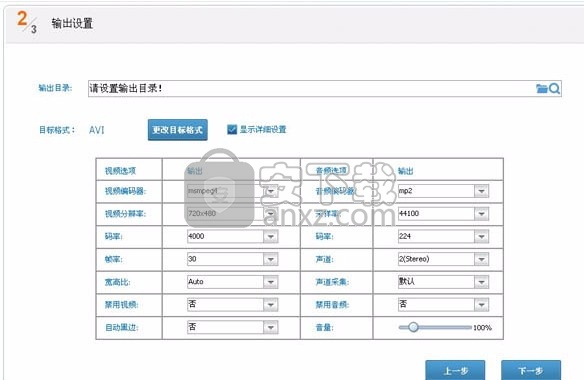Expand 采样率 44100 dropdown

[x=481, y=214]
